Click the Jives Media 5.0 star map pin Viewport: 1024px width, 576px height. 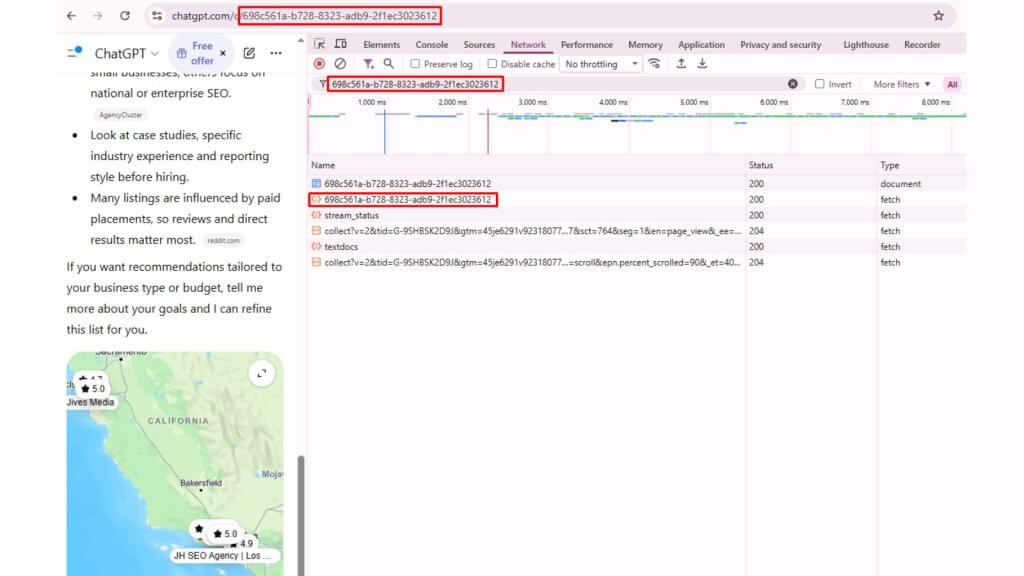tap(93, 388)
